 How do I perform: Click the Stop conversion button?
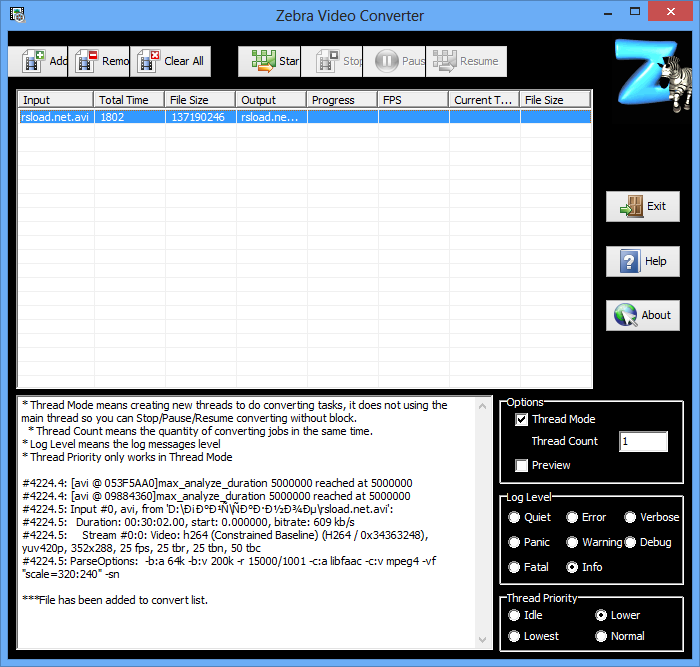(332, 61)
